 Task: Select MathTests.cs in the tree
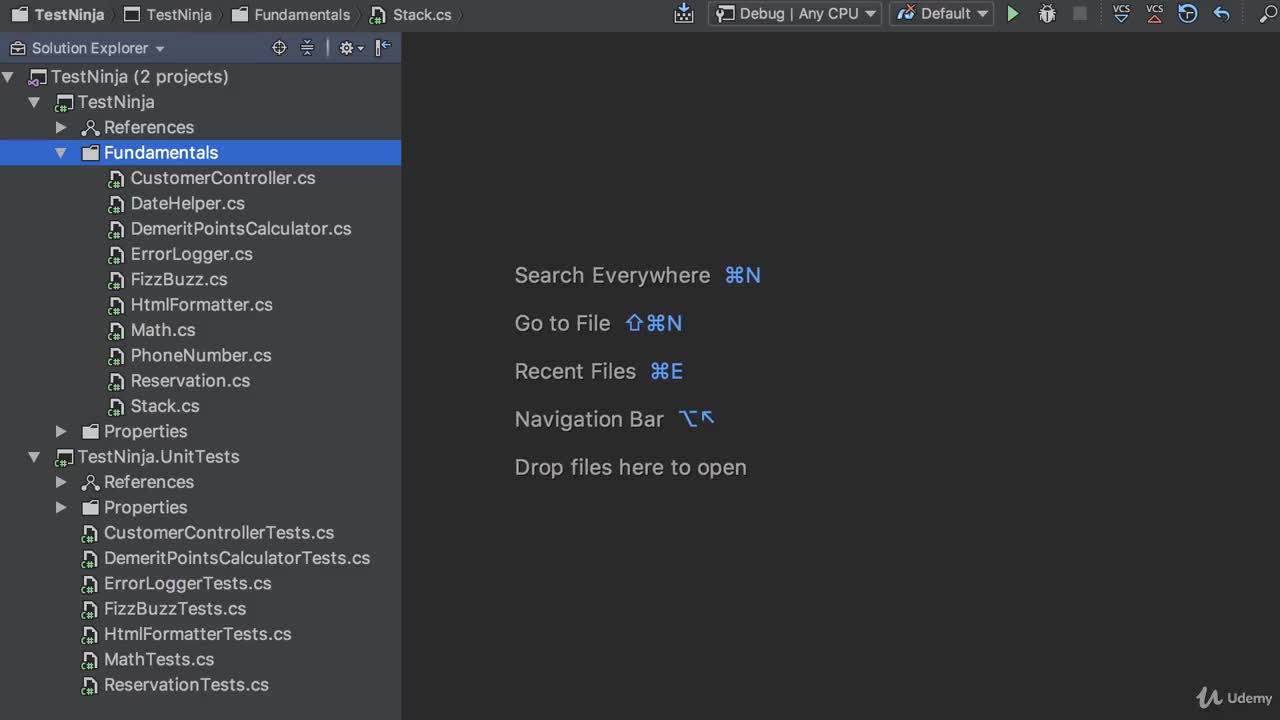pyautogui.click(x=159, y=659)
